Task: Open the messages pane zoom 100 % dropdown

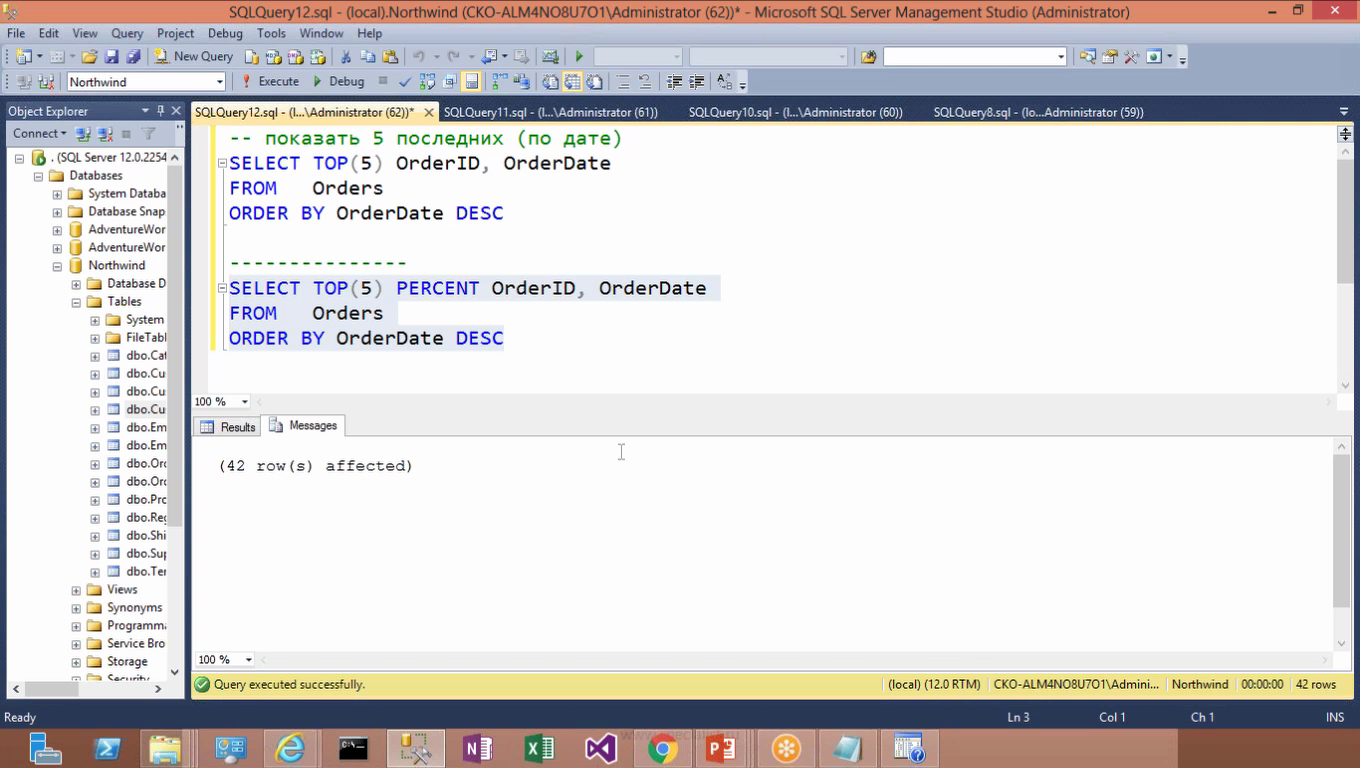Action: click(x=249, y=660)
